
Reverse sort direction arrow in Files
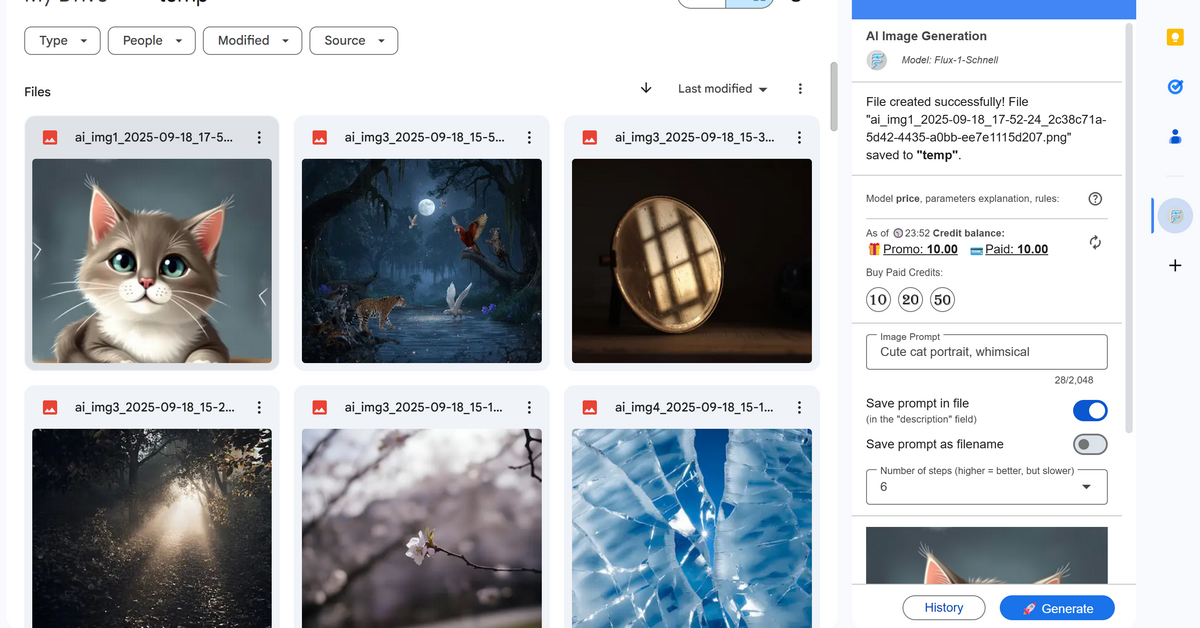(646, 88)
